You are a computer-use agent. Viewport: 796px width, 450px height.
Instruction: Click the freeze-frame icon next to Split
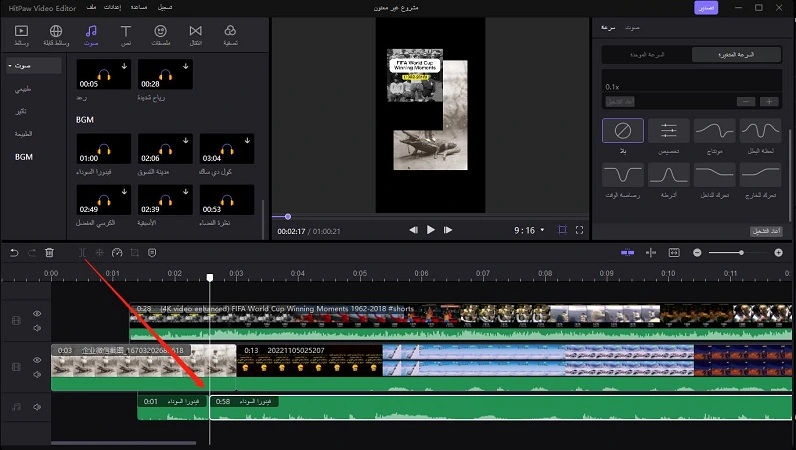pyautogui.click(x=100, y=252)
